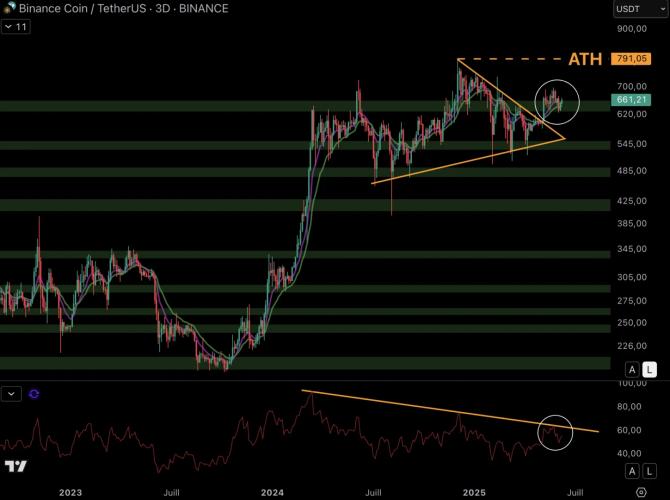The width and height of the screenshot is (670, 500).
Task: Click the 40,00 RSI axis label
Action: (629, 453)
